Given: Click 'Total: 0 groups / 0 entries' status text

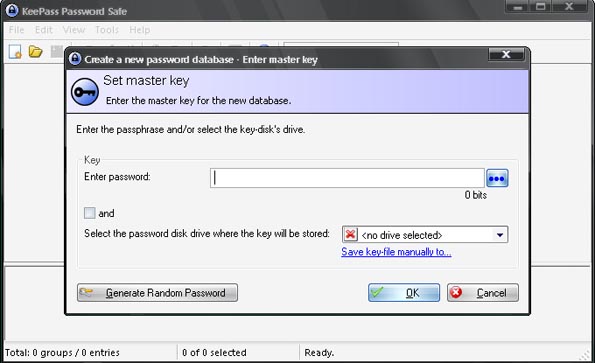Looking at the screenshot, I should click(x=62, y=353).
